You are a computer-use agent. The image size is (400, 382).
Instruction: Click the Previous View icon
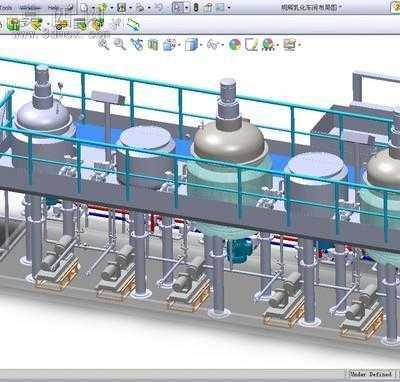pyautogui.click(x=137, y=44)
